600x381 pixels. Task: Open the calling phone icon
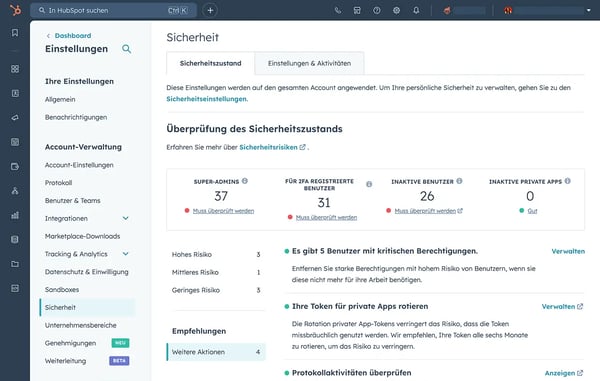coord(338,10)
